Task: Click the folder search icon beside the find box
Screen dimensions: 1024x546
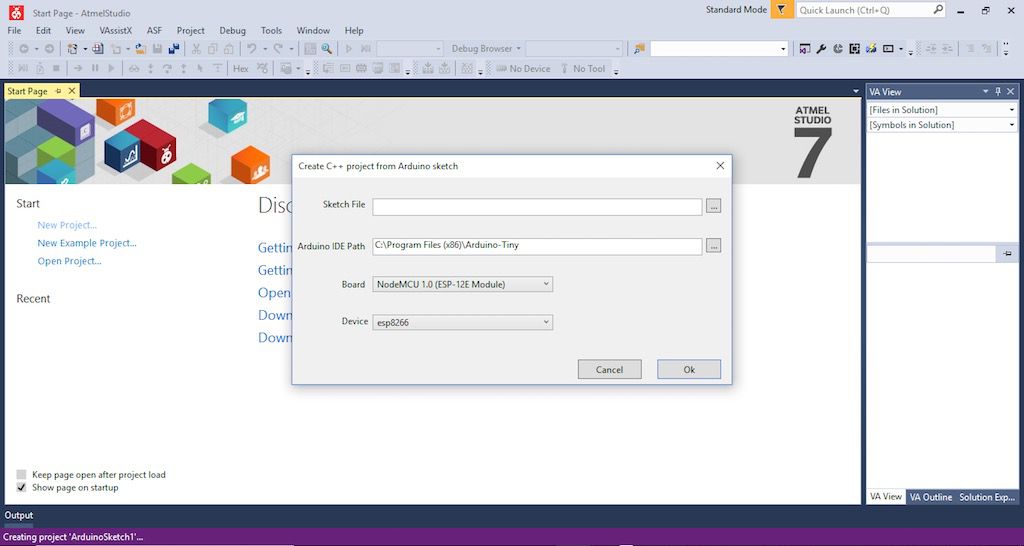Action: click(639, 49)
